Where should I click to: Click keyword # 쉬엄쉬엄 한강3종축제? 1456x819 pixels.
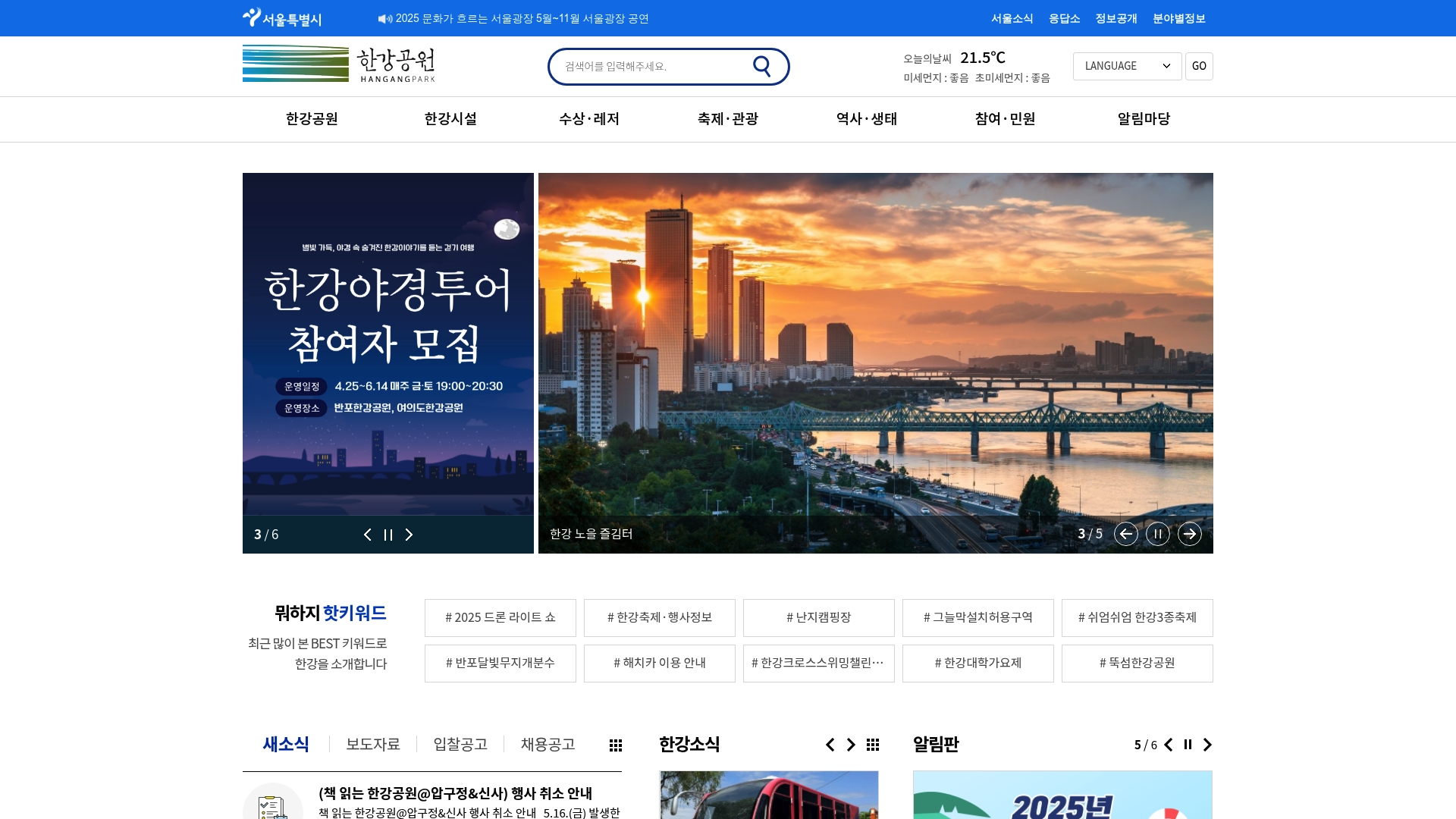pyautogui.click(x=1137, y=618)
